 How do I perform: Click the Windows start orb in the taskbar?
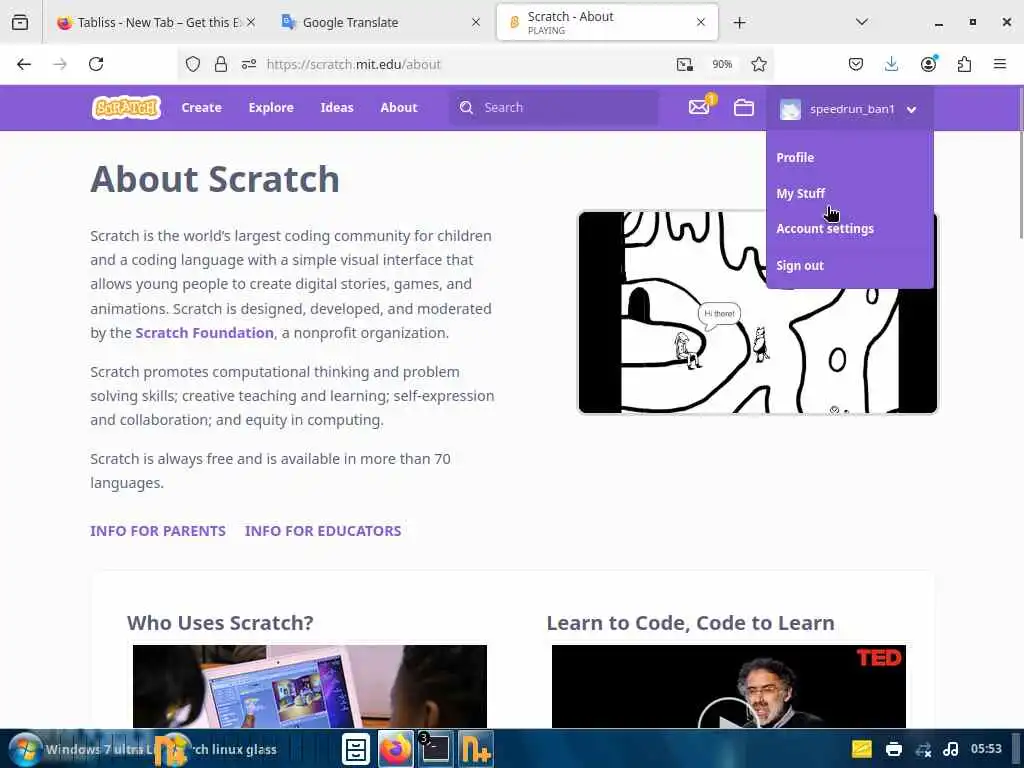click(25, 749)
